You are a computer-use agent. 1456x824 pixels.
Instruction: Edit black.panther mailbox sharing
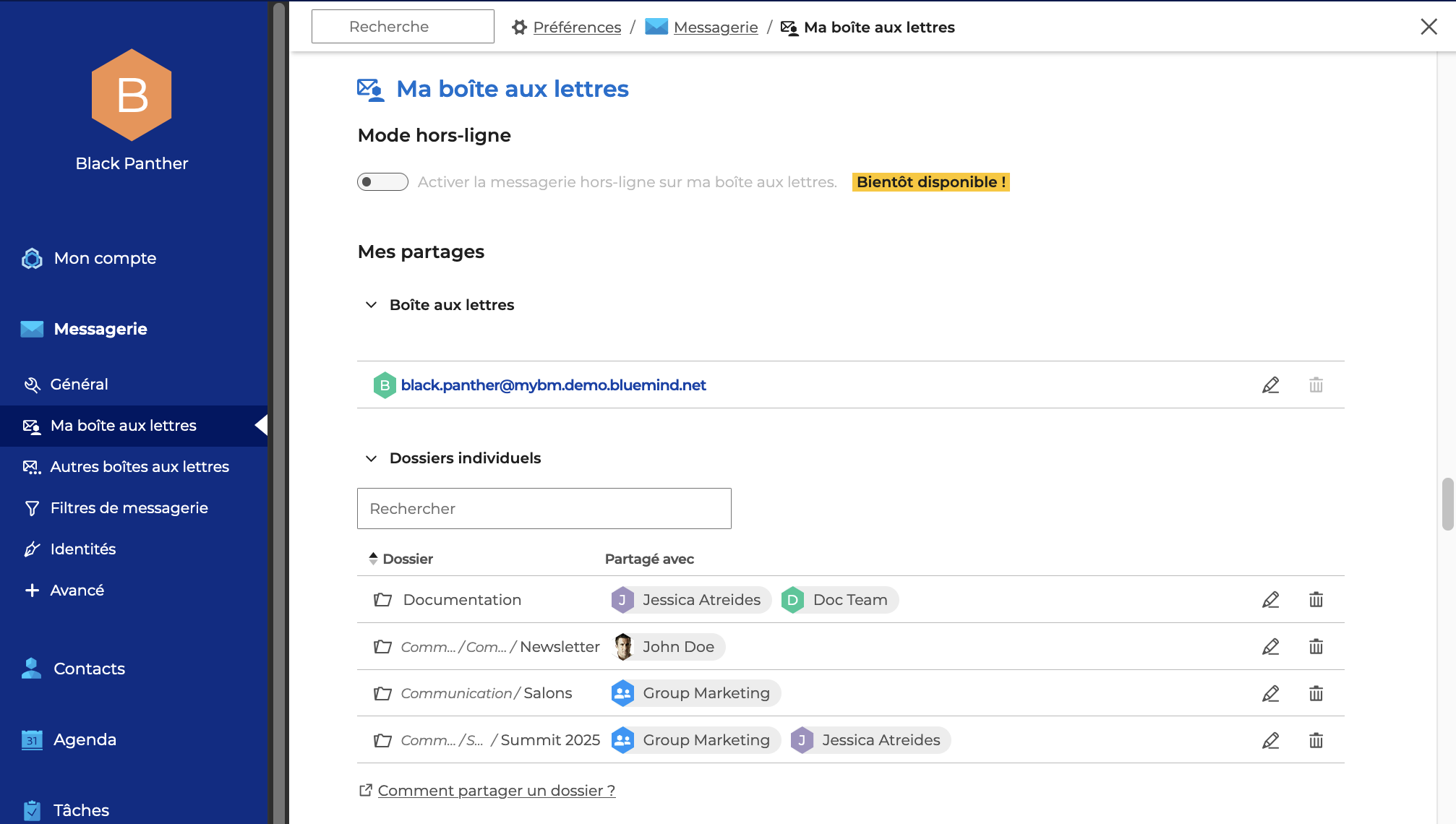pos(1270,385)
